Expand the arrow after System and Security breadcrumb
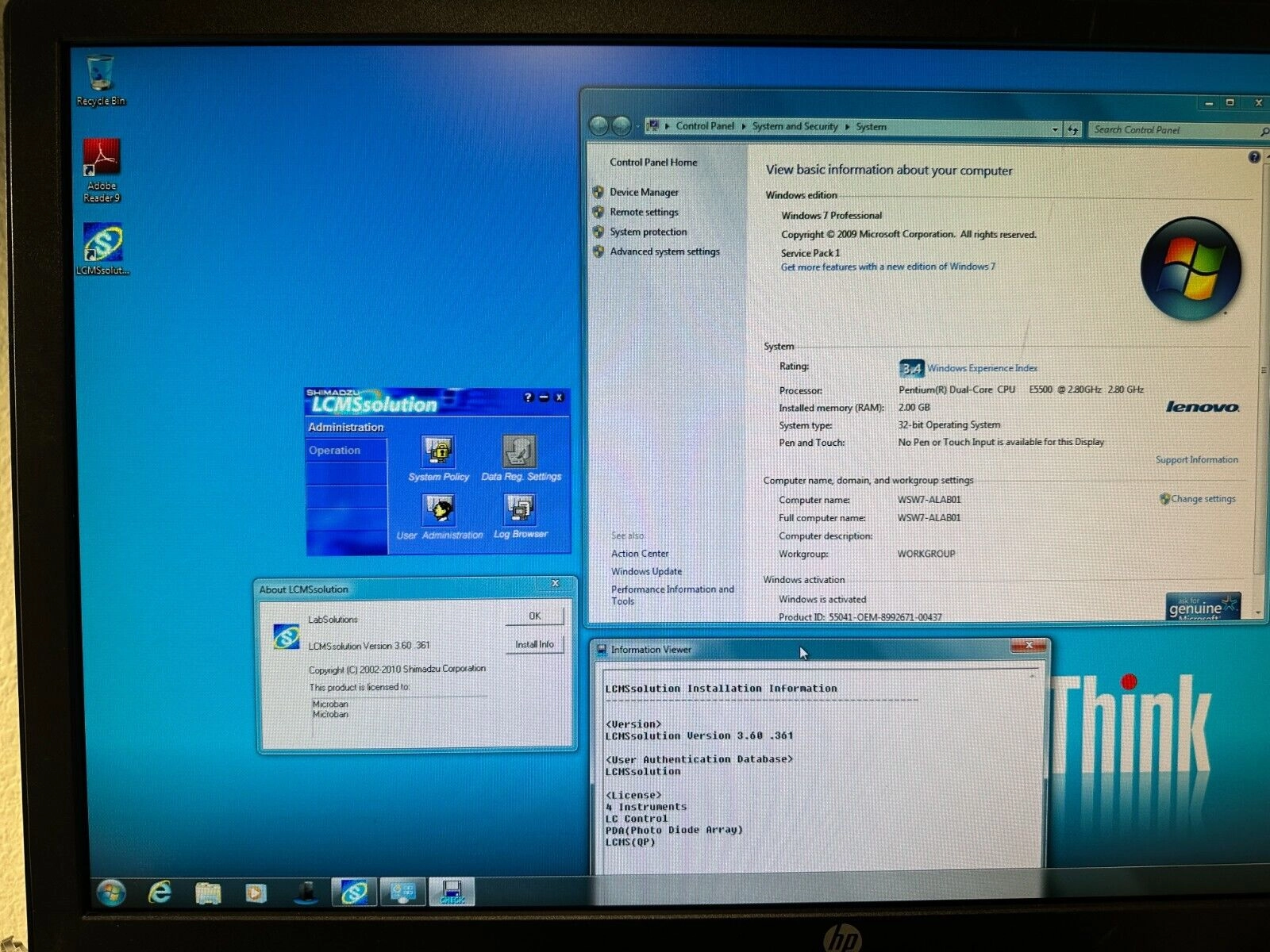Screen dimensions: 1270x952 point(847,127)
